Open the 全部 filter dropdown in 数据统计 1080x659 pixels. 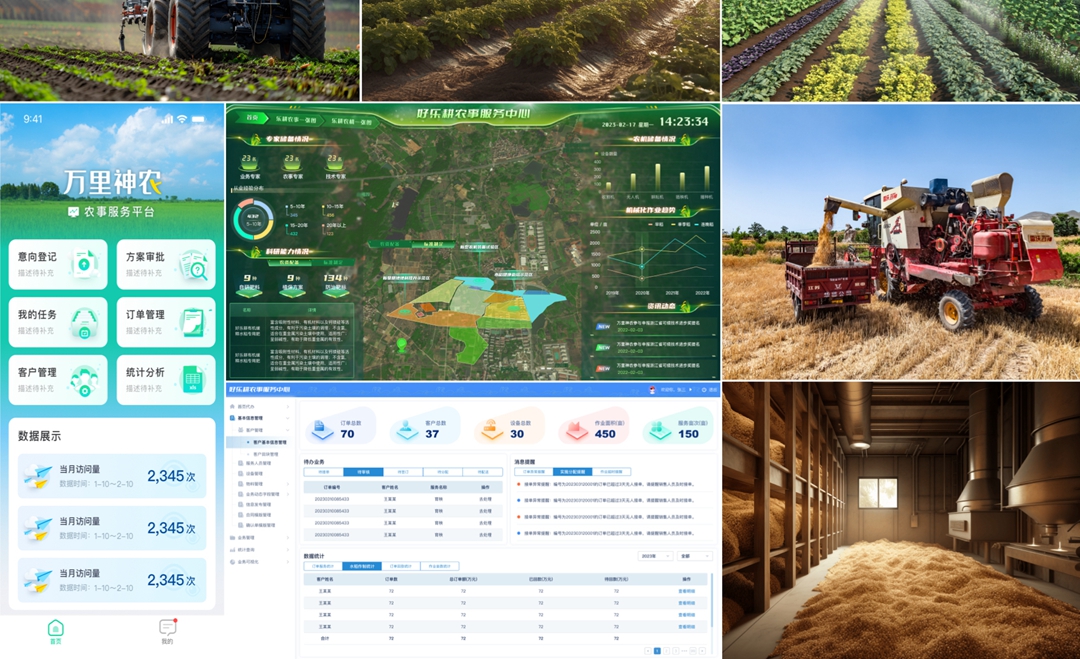(x=694, y=555)
